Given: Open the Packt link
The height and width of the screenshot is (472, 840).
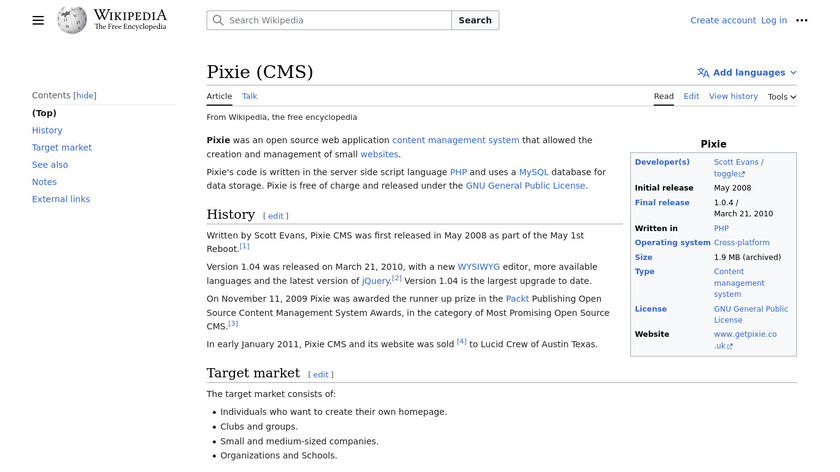Looking at the screenshot, I should (517, 298).
